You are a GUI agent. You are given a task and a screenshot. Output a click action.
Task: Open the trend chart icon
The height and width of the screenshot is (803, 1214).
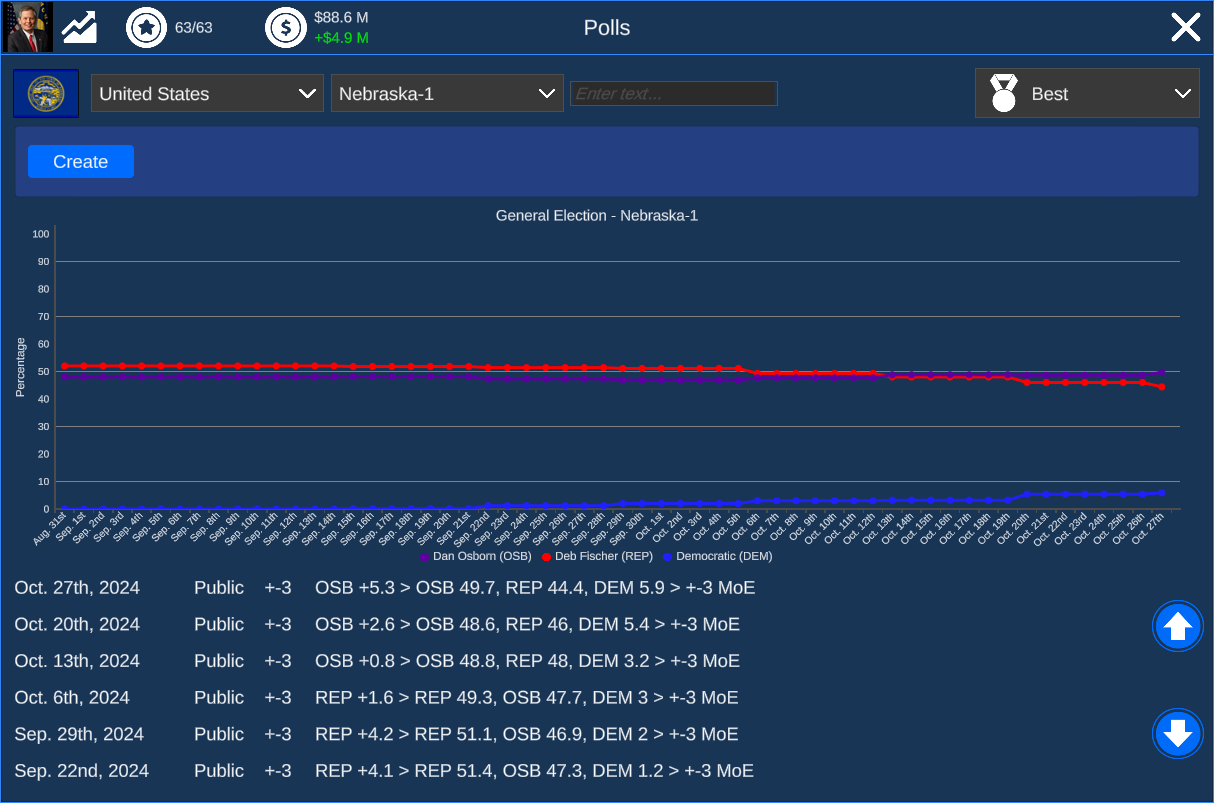point(80,27)
